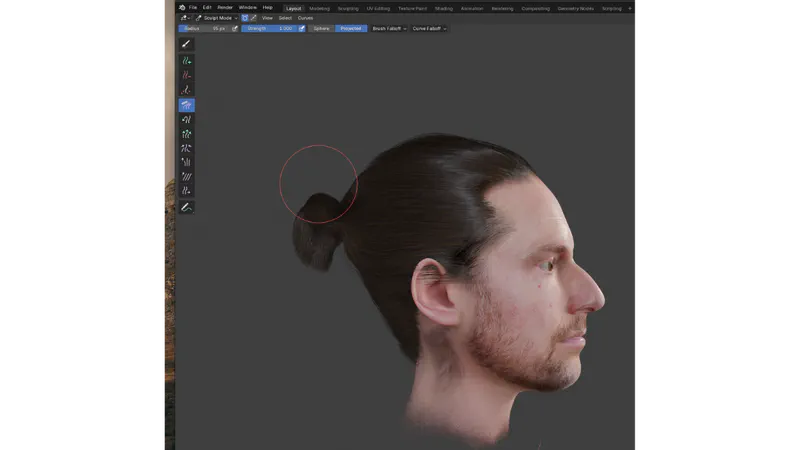Select the Smooth curves tool
This screenshot has width=800, height=450.
tap(186, 177)
